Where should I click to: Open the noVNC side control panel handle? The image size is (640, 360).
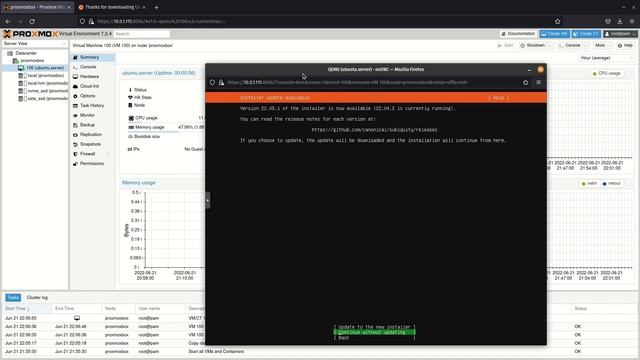click(208, 200)
